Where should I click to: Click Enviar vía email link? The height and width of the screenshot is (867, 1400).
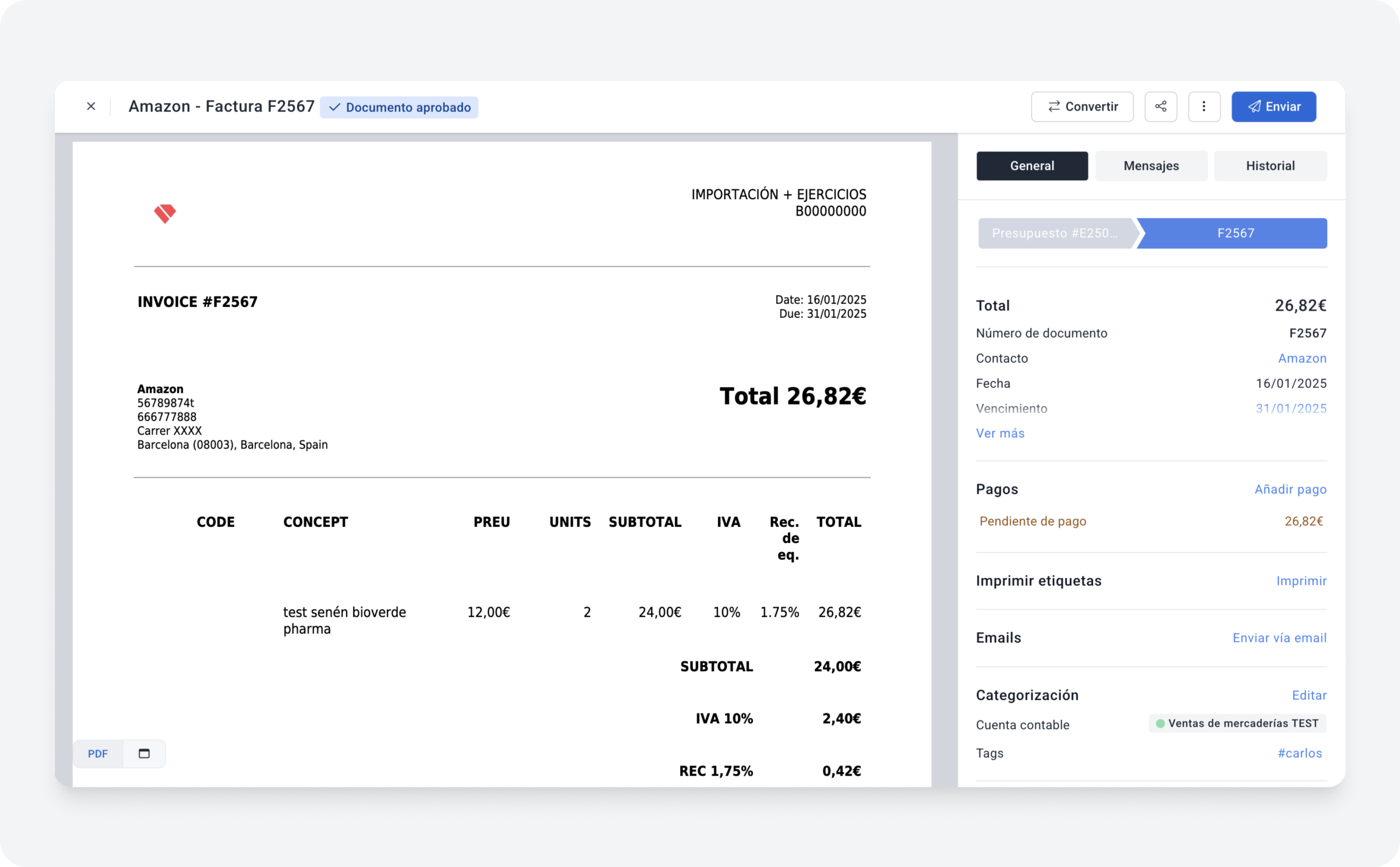point(1279,638)
